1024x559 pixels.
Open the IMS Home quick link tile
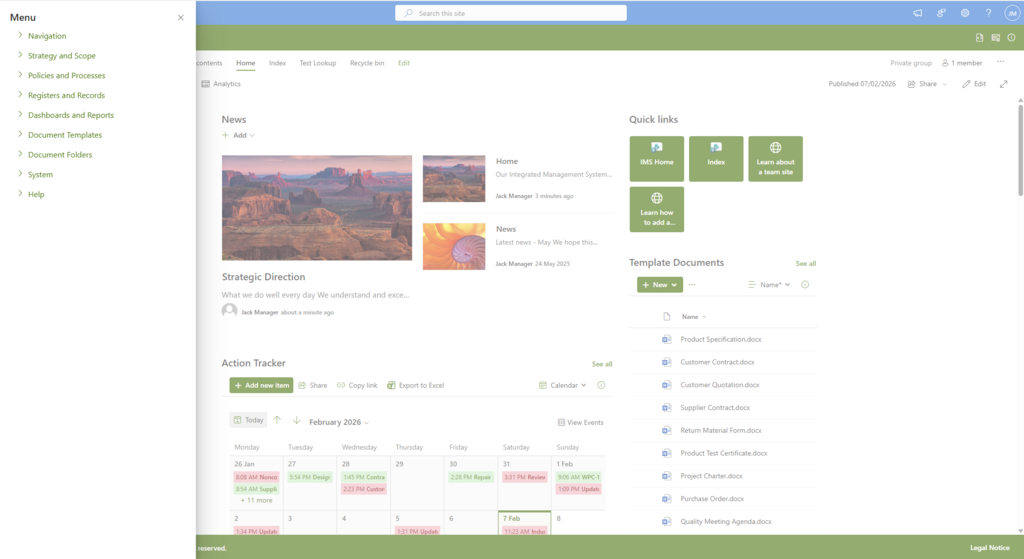(x=656, y=159)
